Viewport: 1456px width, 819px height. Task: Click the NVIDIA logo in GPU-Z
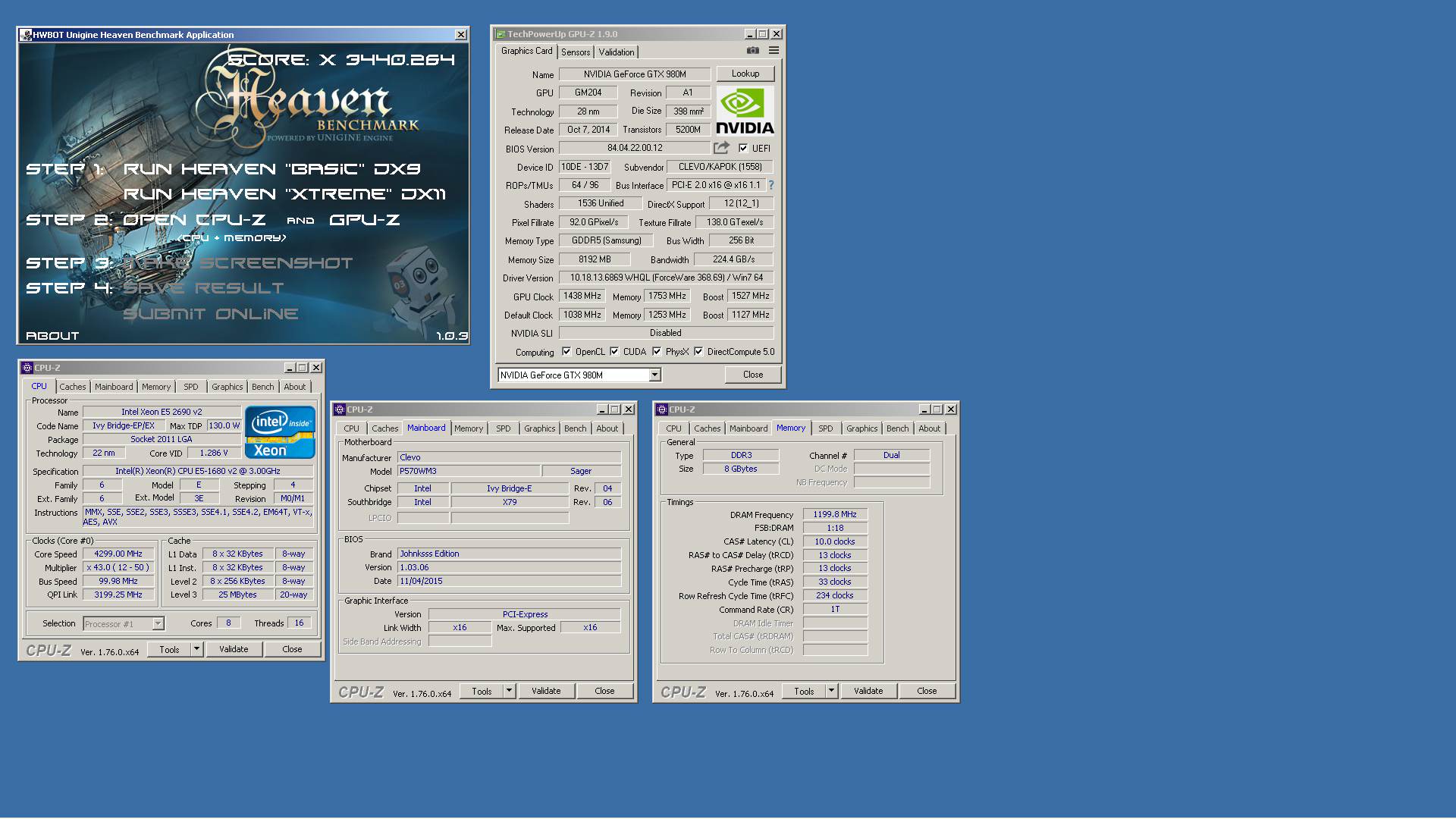(745, 111)
